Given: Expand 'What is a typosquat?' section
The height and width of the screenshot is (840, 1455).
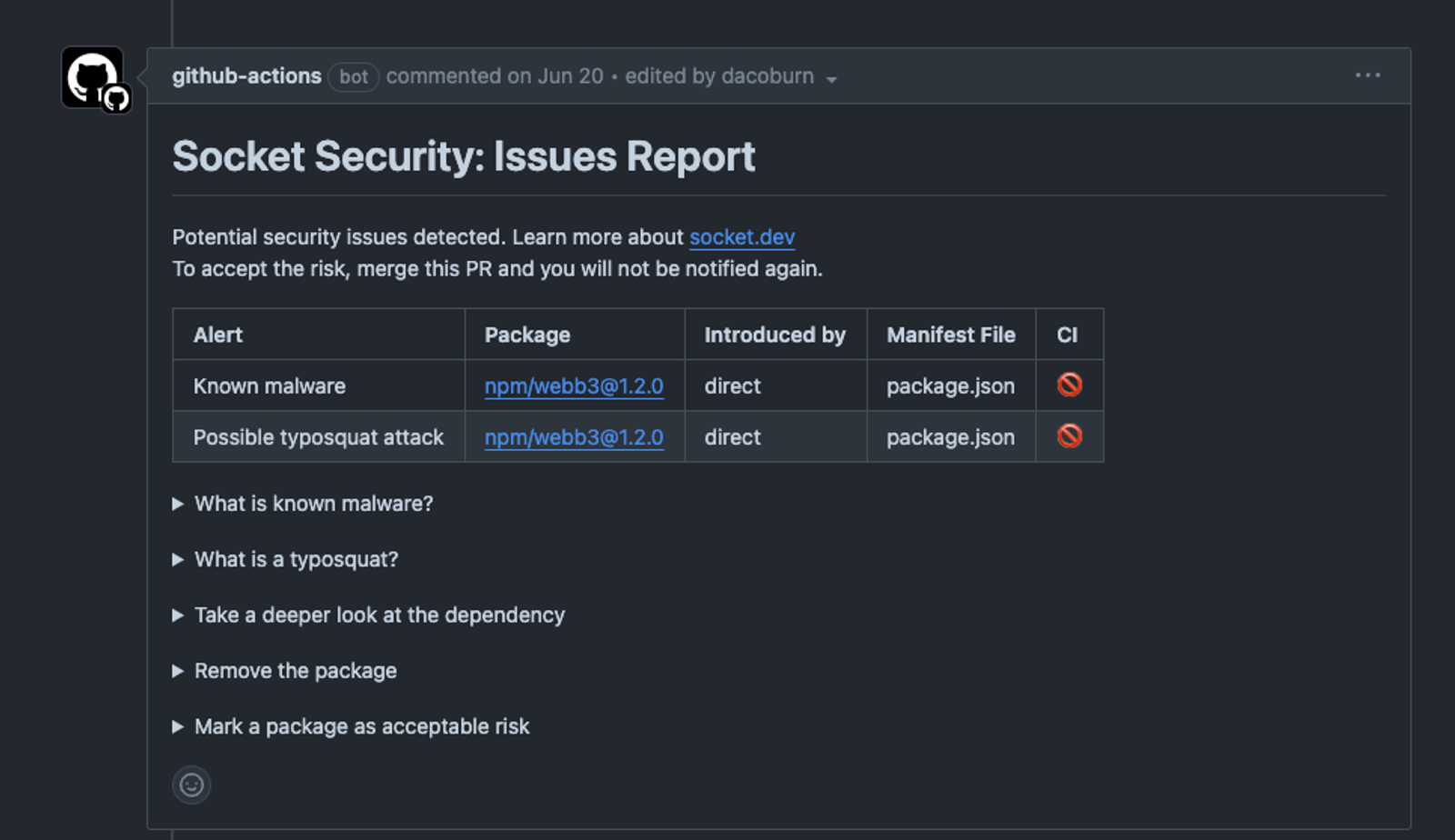Looking at the screenshot, I should tap(286, 559).
